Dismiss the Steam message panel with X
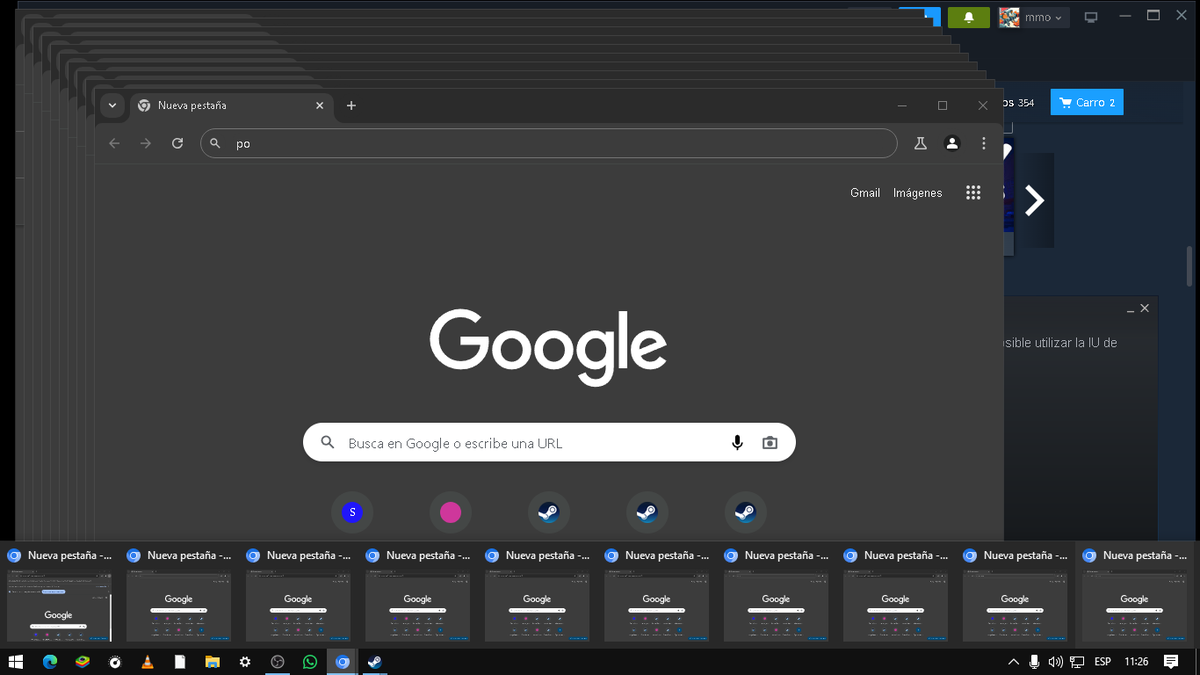1200x675 pixels. pyautogui.click(x=1145, y=308)
